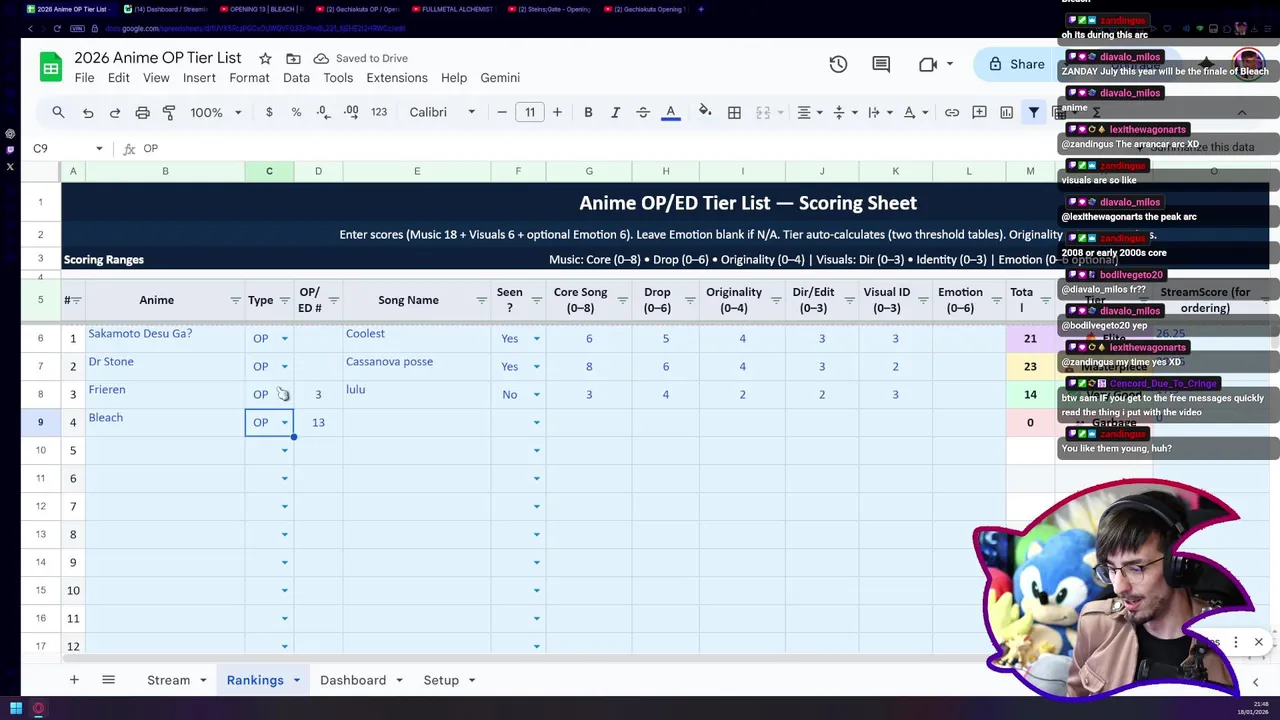Viewport: 1280px width, 720px height.
Task: Format as currency with the dollar icon
Action: tap(269, 112)
